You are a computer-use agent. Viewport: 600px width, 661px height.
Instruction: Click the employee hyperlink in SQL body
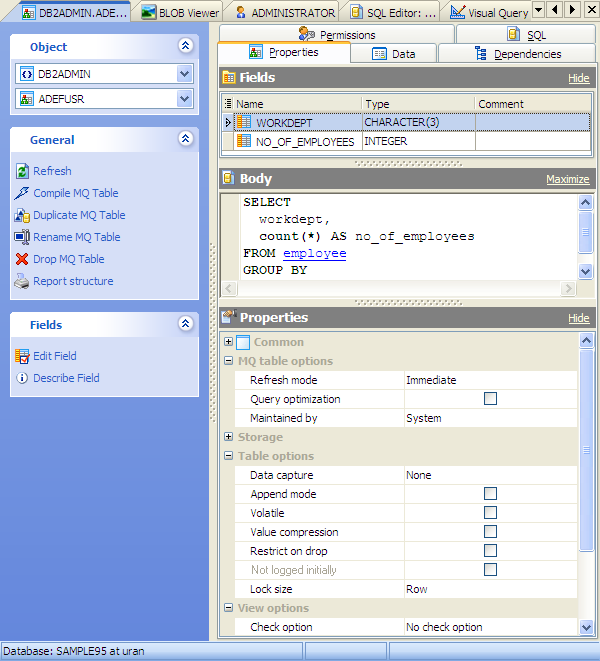(x=315, y=253)
